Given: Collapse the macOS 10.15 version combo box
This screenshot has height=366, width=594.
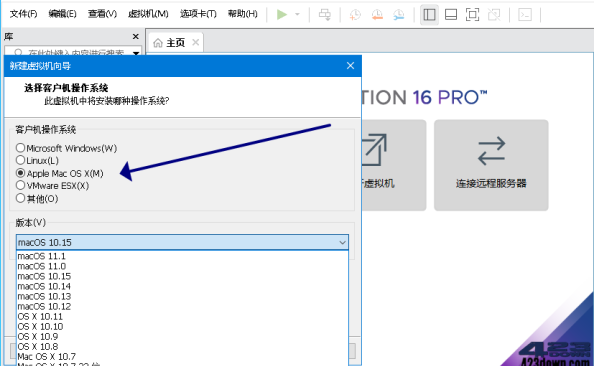Looking at the screenshot, I should click(182, 242).
